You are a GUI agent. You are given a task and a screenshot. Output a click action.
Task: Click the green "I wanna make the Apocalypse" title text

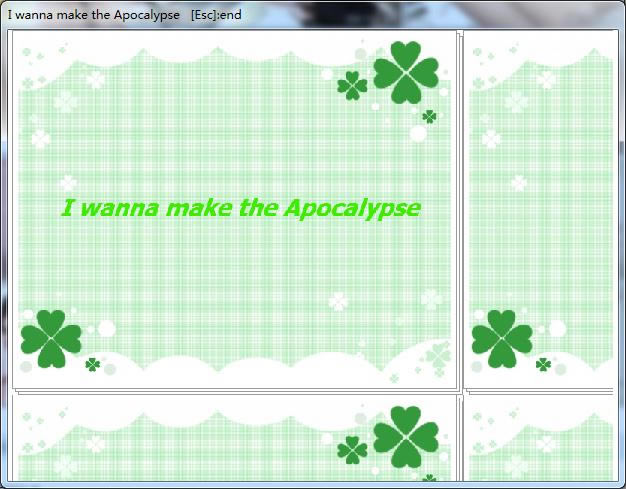tap(241, 209)
